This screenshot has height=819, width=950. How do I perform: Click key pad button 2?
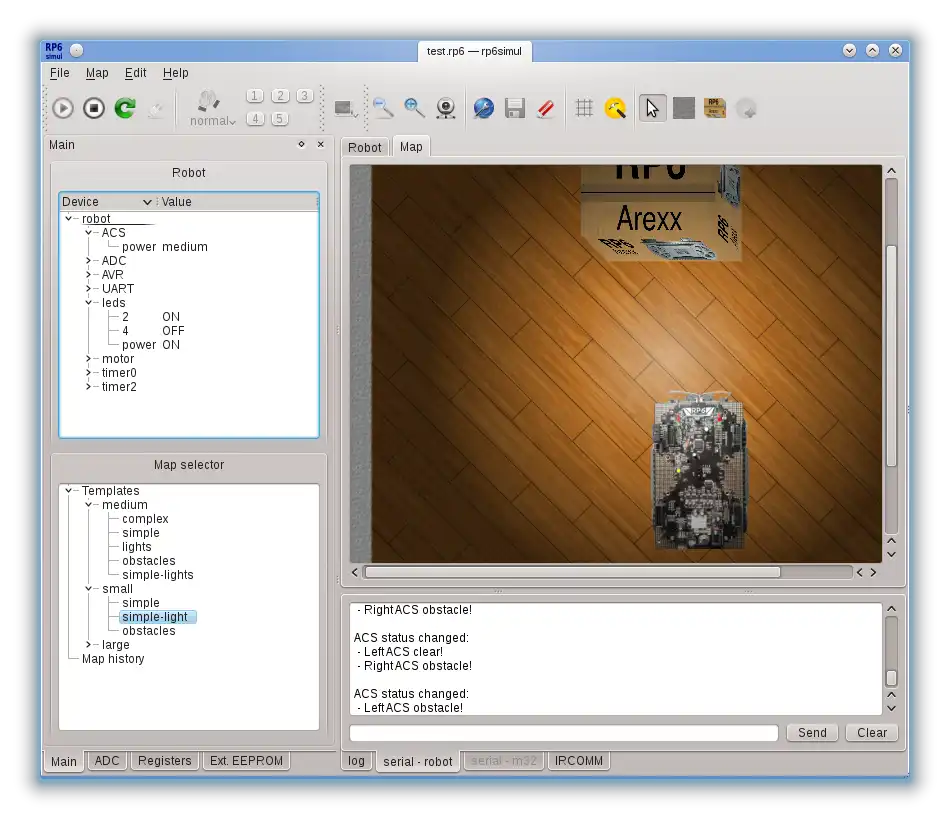[280, 96]
